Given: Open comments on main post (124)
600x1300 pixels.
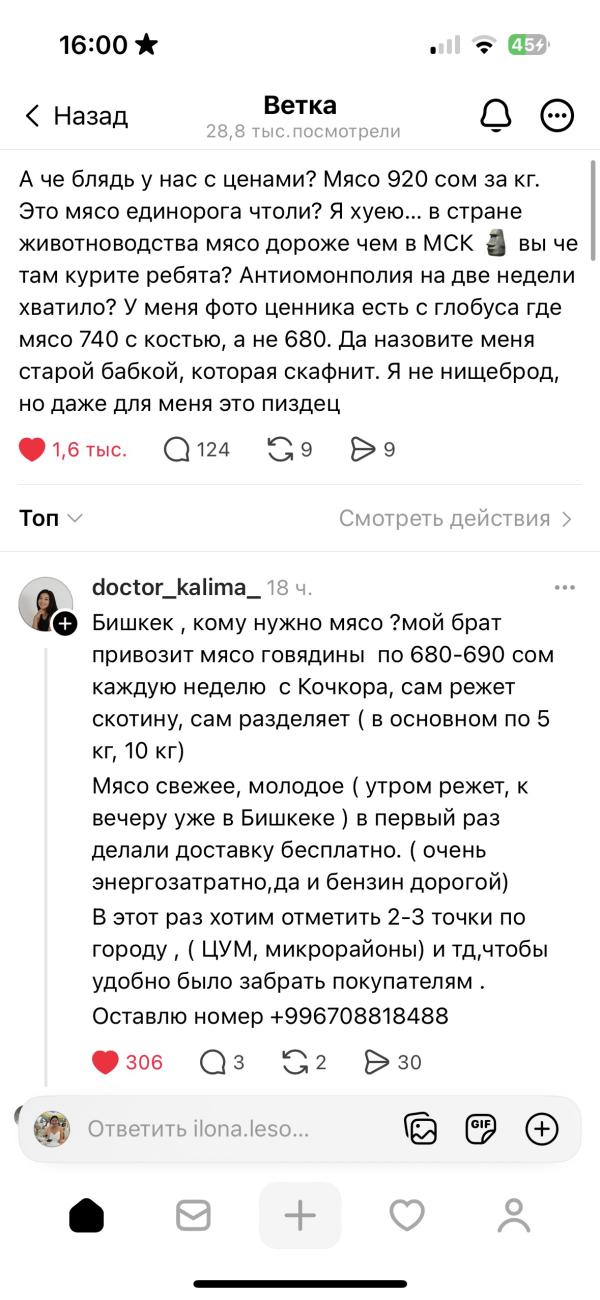Looking at the screenshot, I should coord(177,450).
